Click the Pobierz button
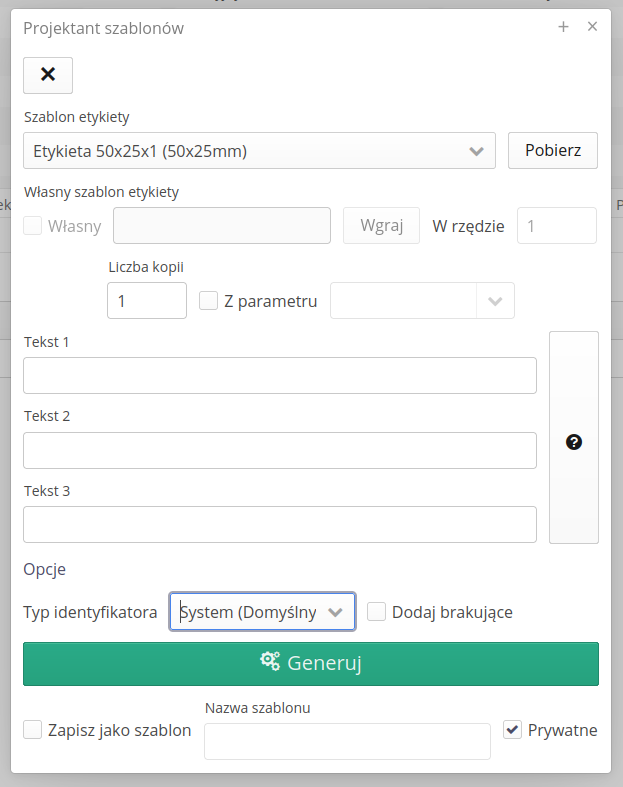 pyautogui.click(x=552, y=151)
